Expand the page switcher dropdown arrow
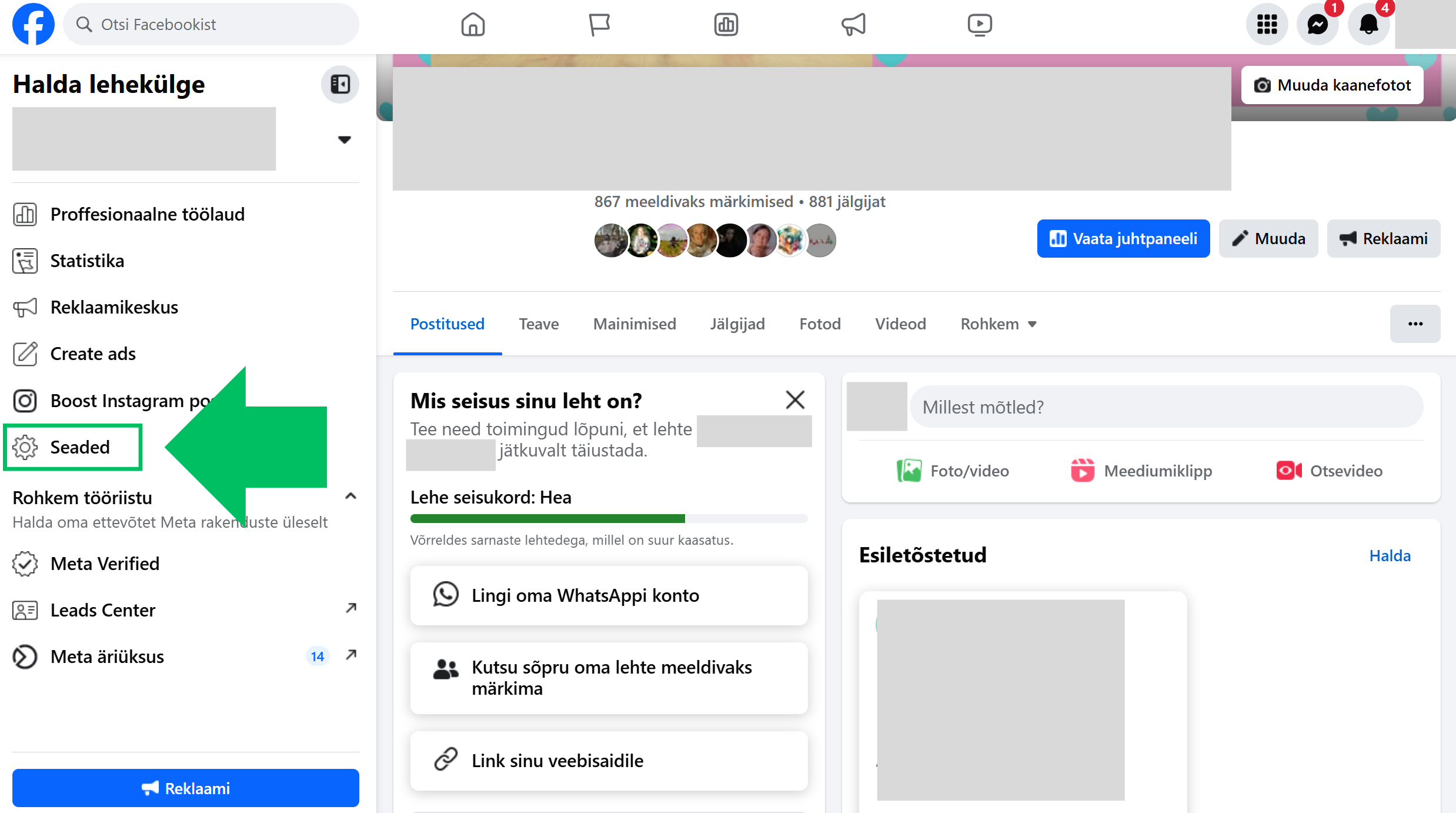 click(344, 139)
